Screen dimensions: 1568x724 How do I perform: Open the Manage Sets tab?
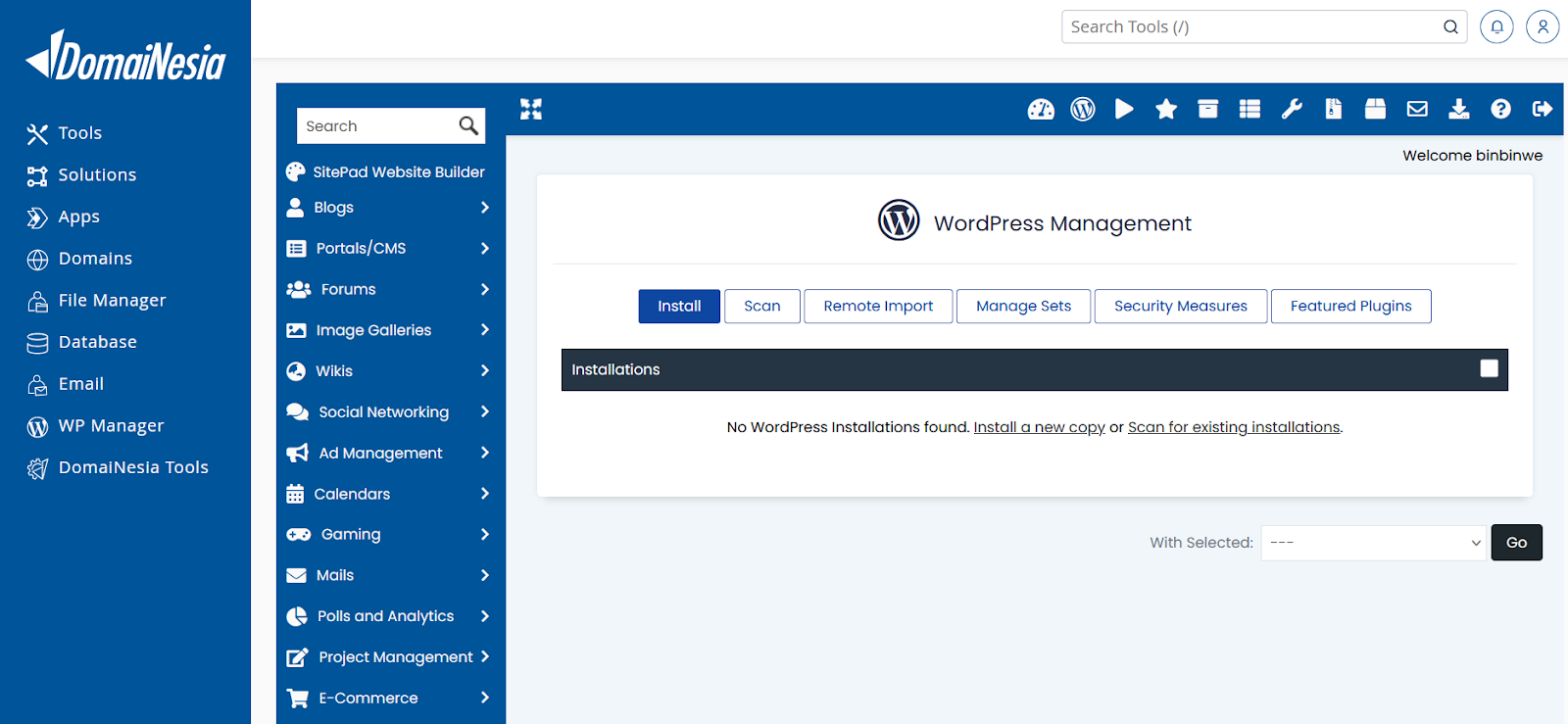coord(1023,306)
